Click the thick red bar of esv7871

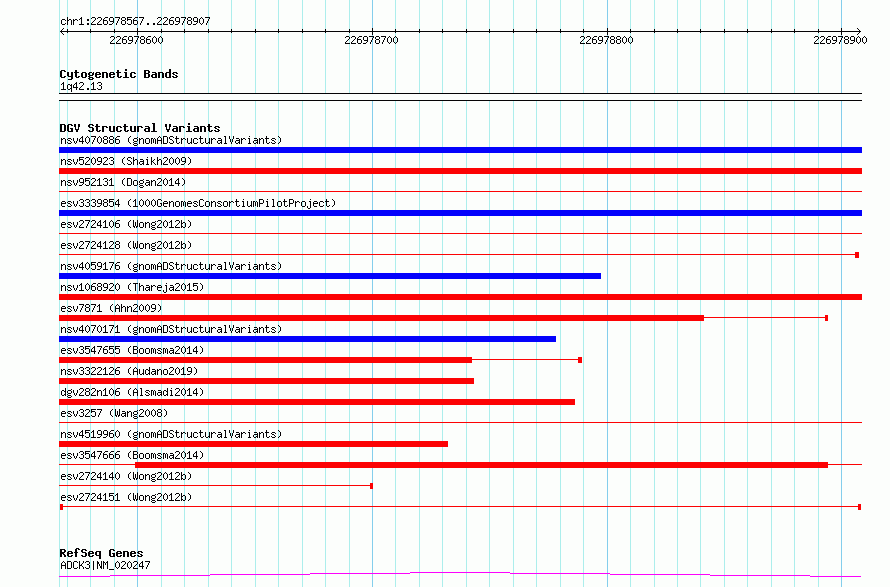[x=381, y=318]
